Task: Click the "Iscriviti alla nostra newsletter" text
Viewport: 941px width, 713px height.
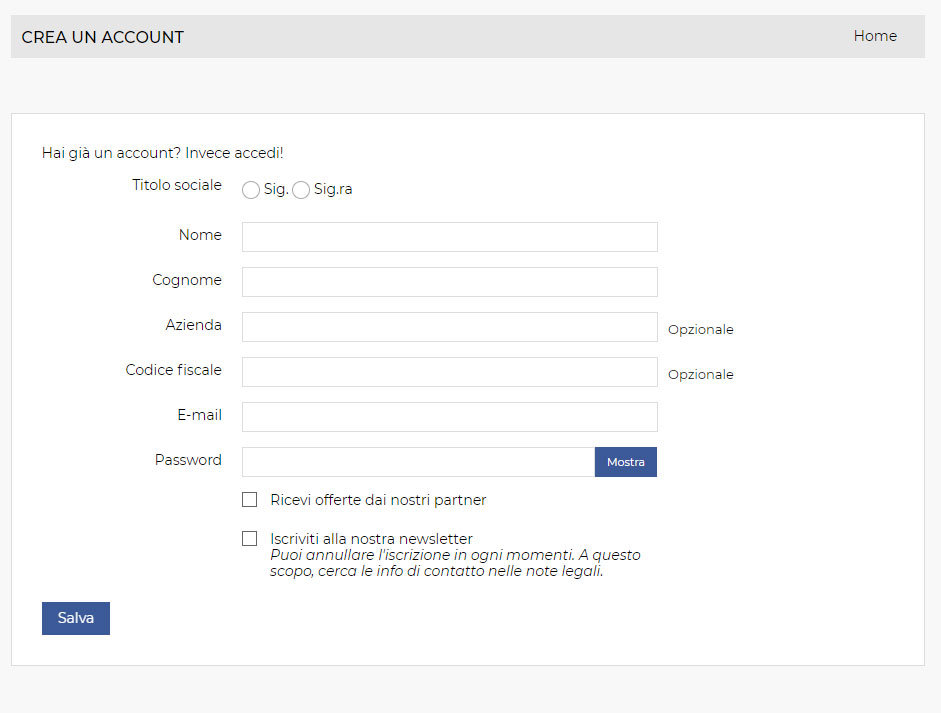Action: click(371, 539)
